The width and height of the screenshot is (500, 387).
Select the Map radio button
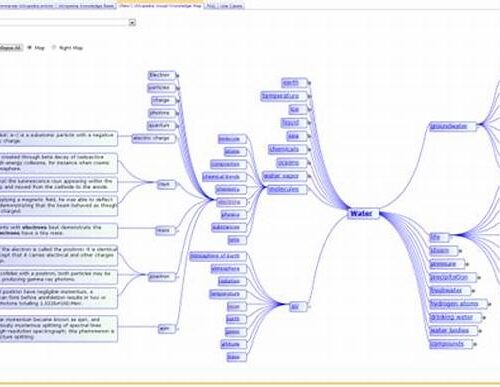30,48
